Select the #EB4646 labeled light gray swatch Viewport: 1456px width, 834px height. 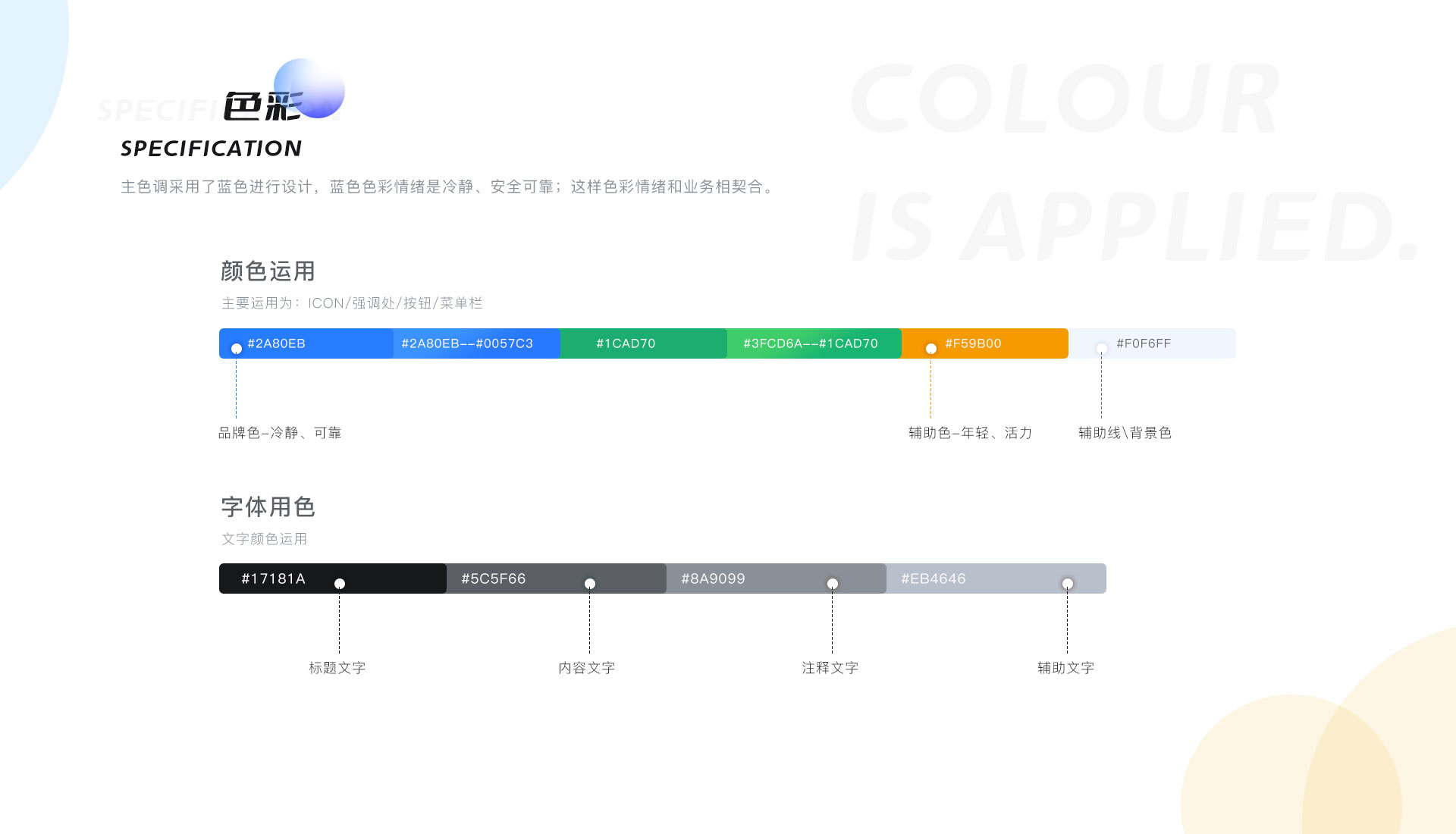coord(996,578)
